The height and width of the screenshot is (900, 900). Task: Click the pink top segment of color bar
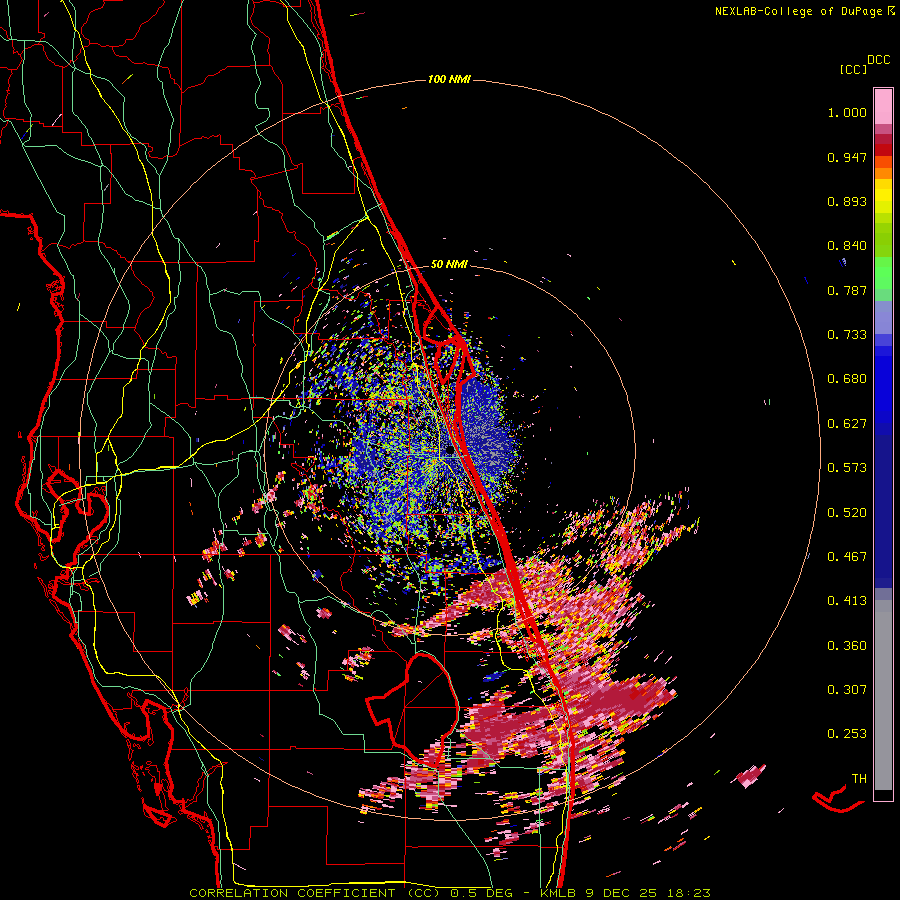(x=883, y=106)
